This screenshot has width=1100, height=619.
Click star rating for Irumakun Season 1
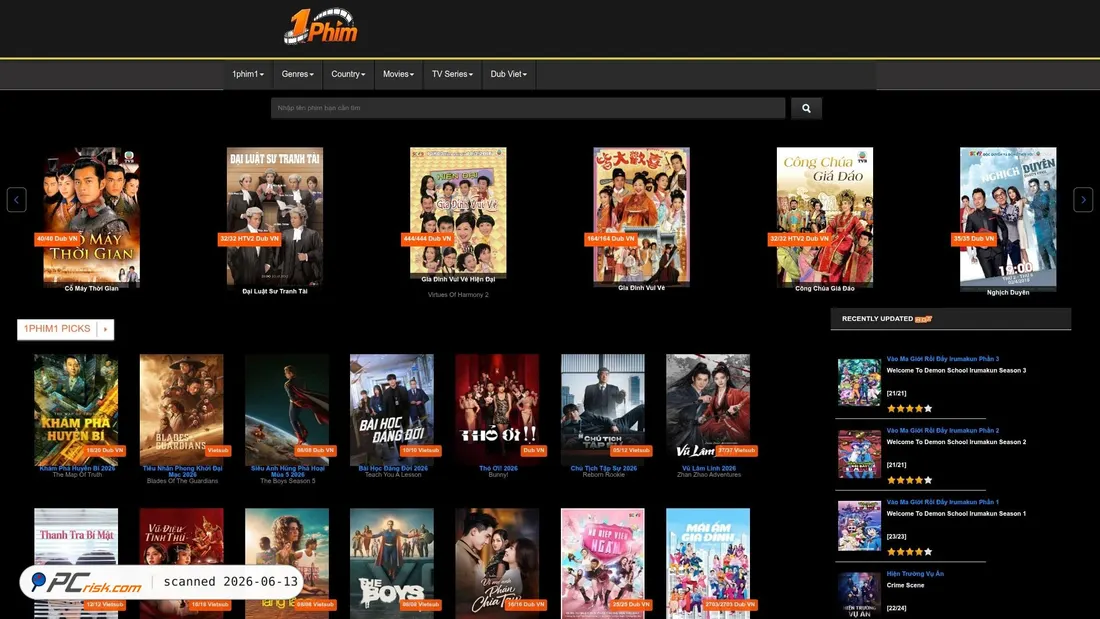tap(909, 552)
